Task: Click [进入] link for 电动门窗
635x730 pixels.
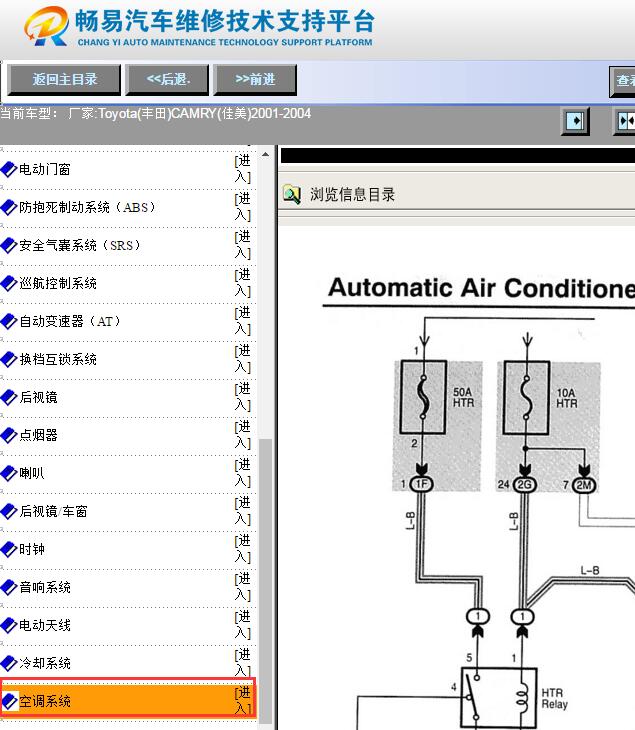Action: click(x=243, y=169)
